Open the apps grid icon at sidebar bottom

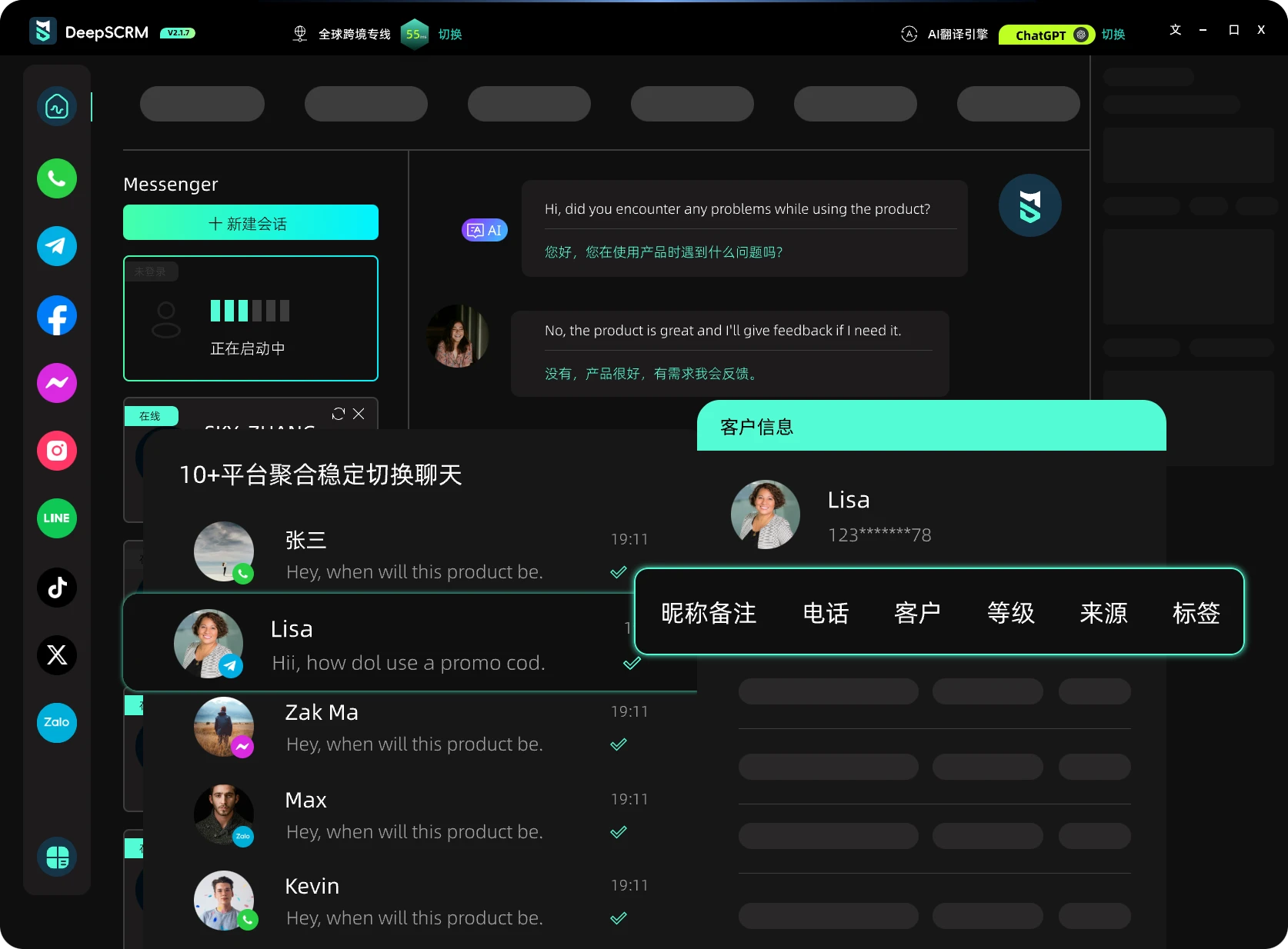tap(56, 857)
